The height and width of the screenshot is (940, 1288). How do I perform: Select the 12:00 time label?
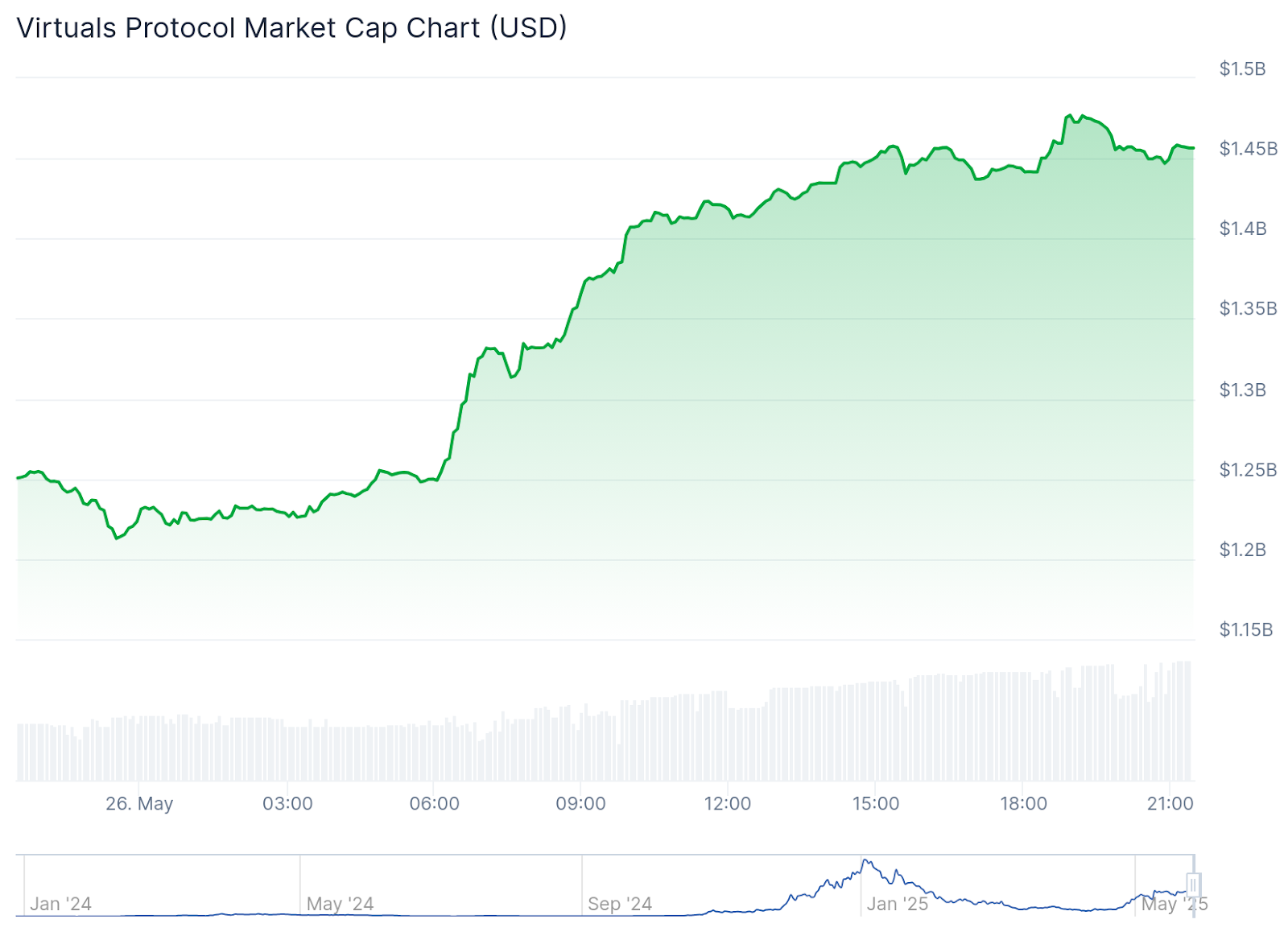pyautogui.click(x=728, y=804)
